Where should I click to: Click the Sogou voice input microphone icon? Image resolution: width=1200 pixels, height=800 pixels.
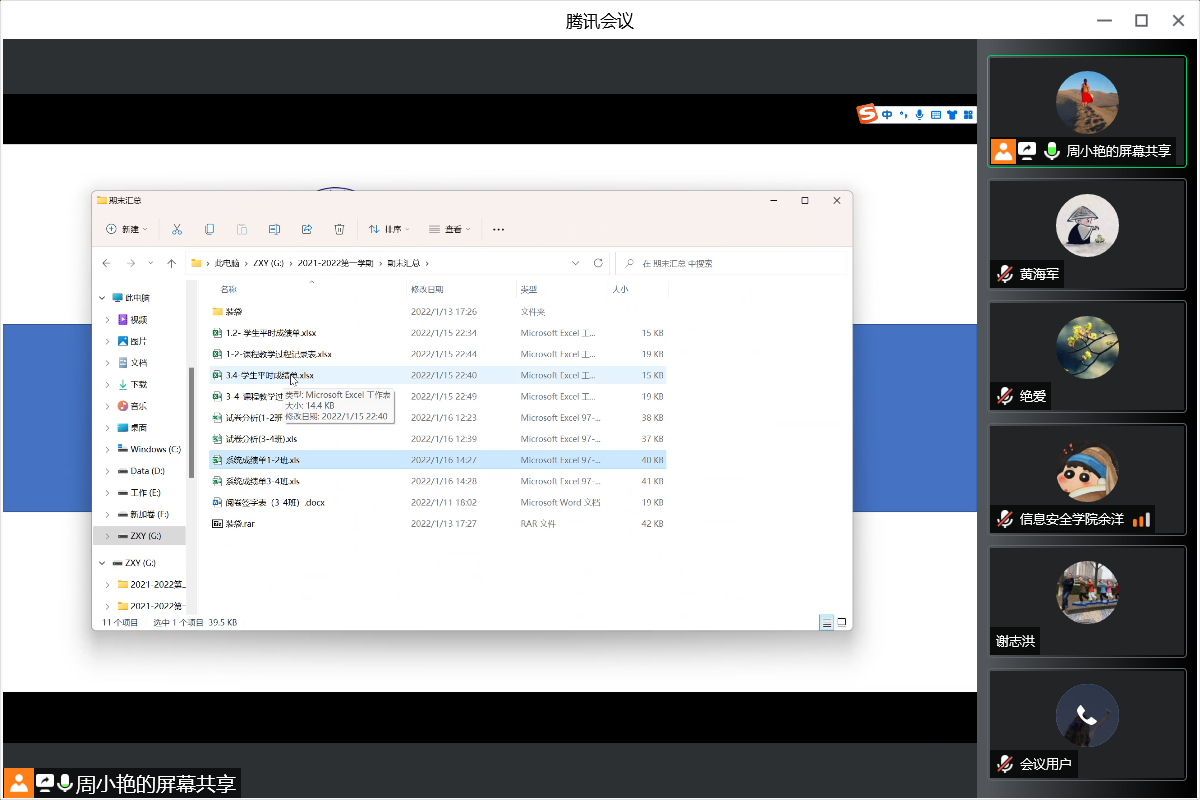(920, 114)
